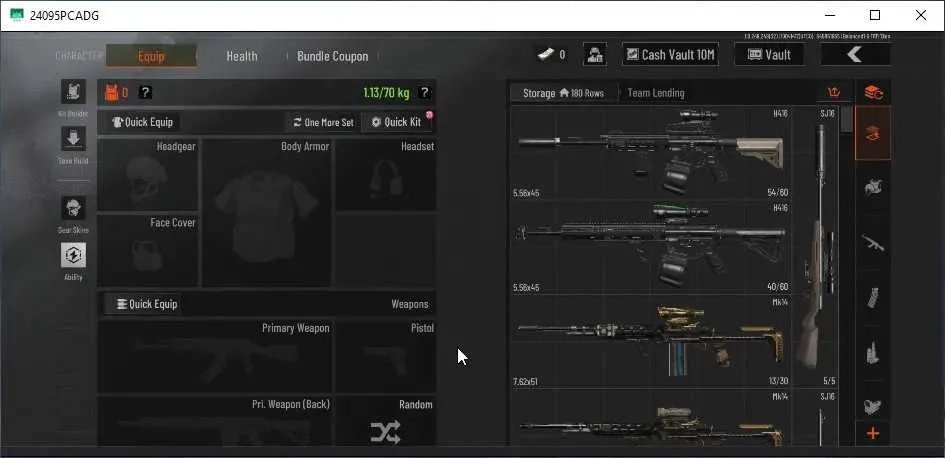Click the storage sort icon above the scrollbar
The width and height of the screenshot is (945, 458).
[834, 93]
